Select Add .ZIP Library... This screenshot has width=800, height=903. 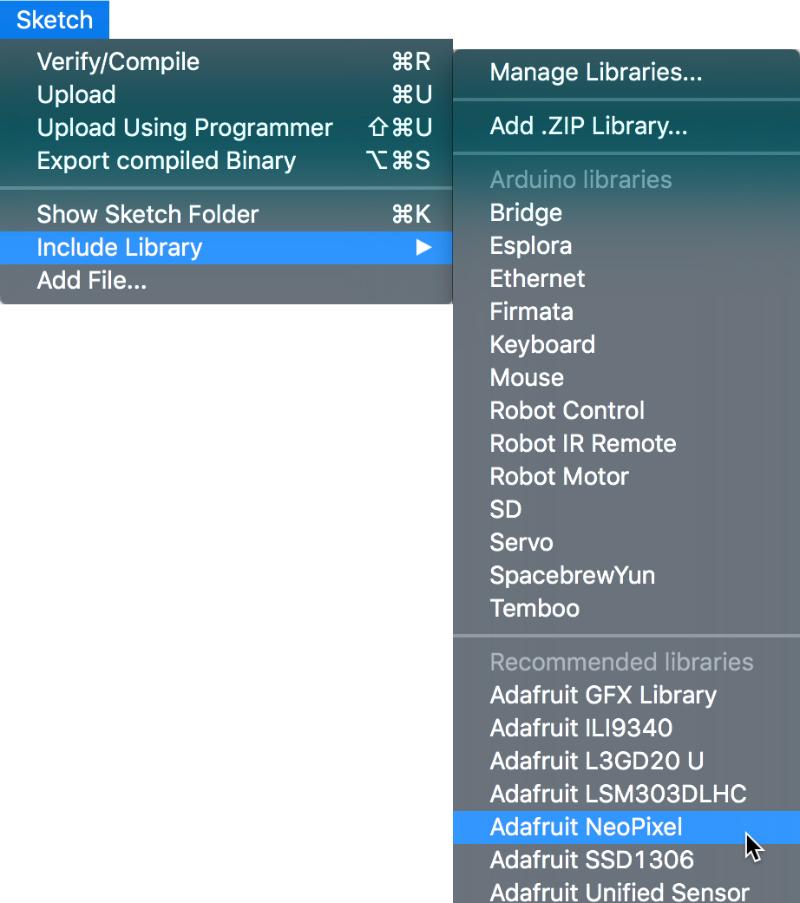pos(627,126)
